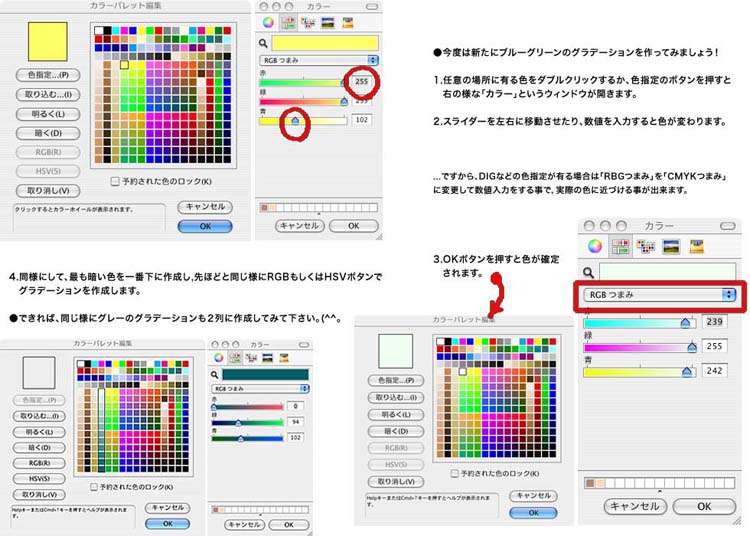
Task: Select color palettes icon in the large Color window
Action: tap(645, 246)
